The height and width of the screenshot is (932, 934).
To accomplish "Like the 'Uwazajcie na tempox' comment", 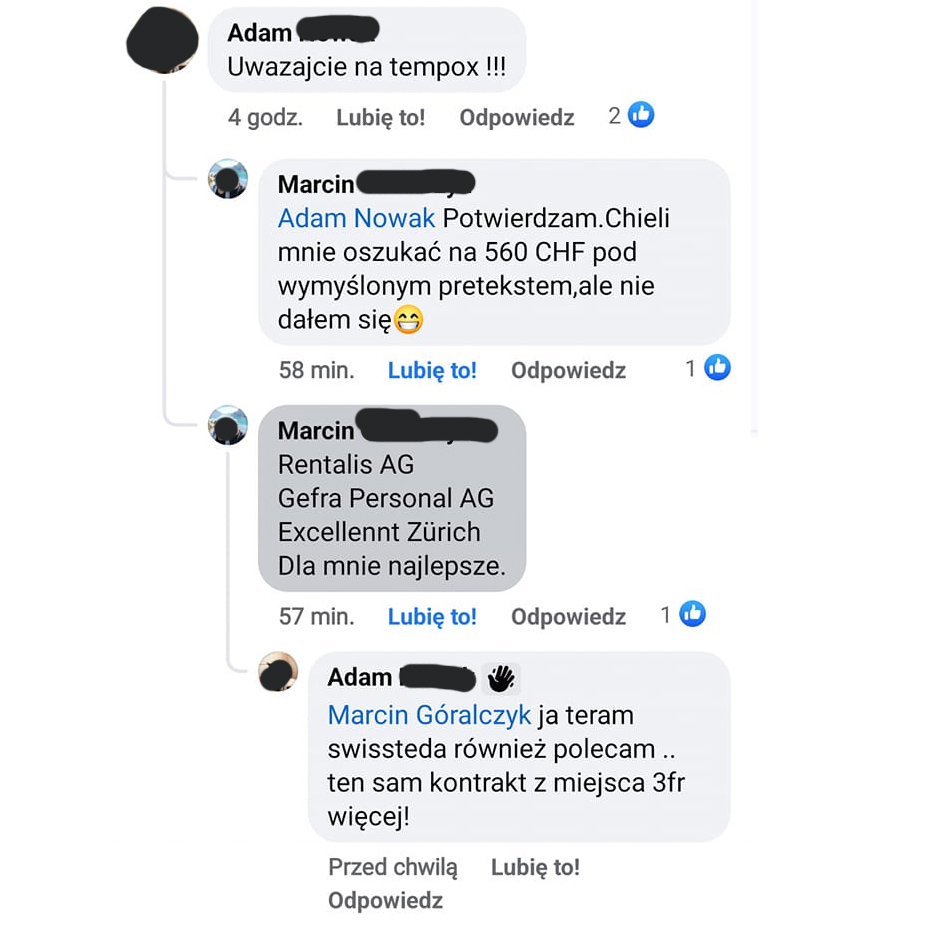I will [x=381, y=117].
